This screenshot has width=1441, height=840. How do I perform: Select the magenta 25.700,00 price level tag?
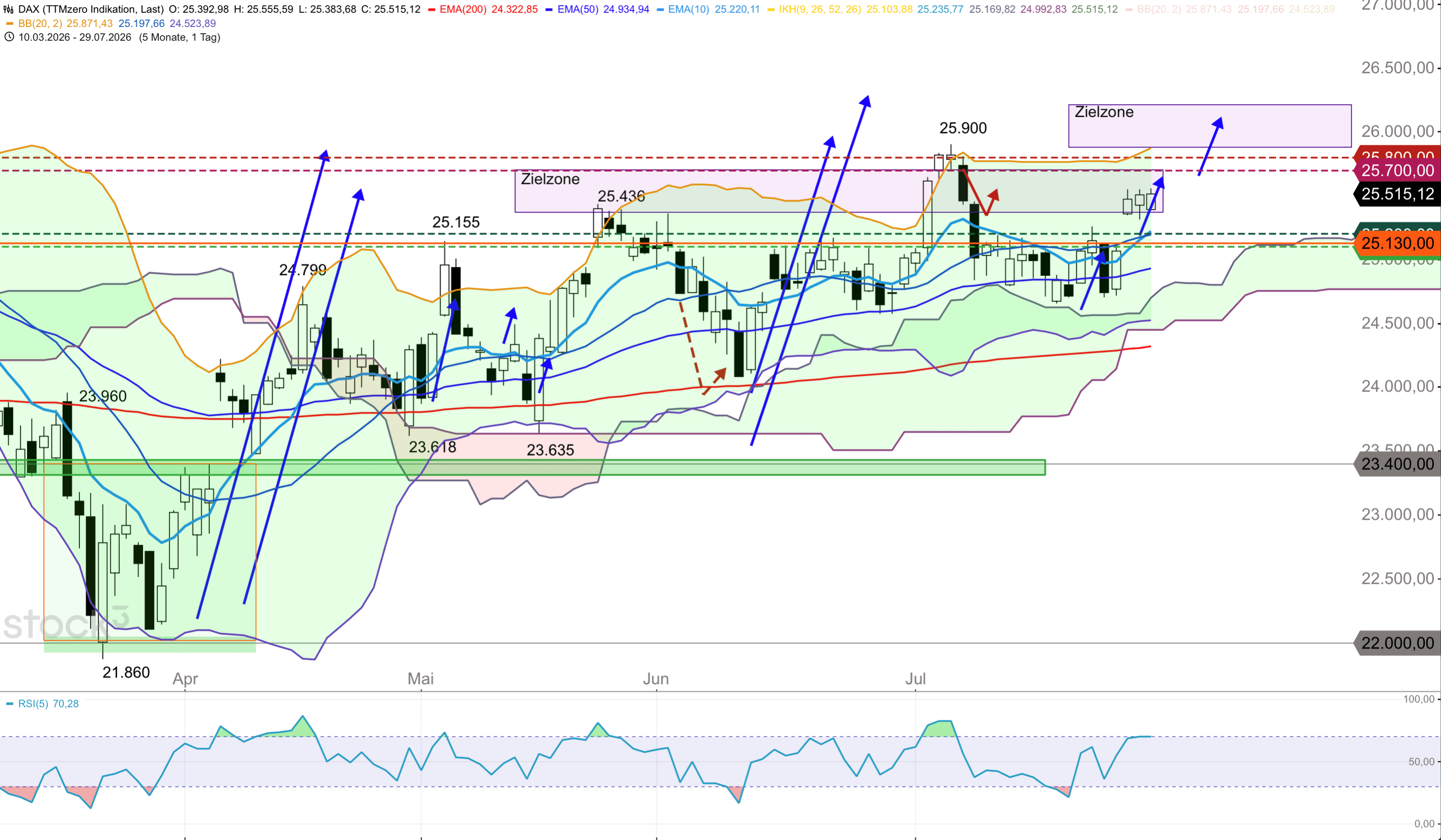pyautogui.click(x=1397, y=170)
